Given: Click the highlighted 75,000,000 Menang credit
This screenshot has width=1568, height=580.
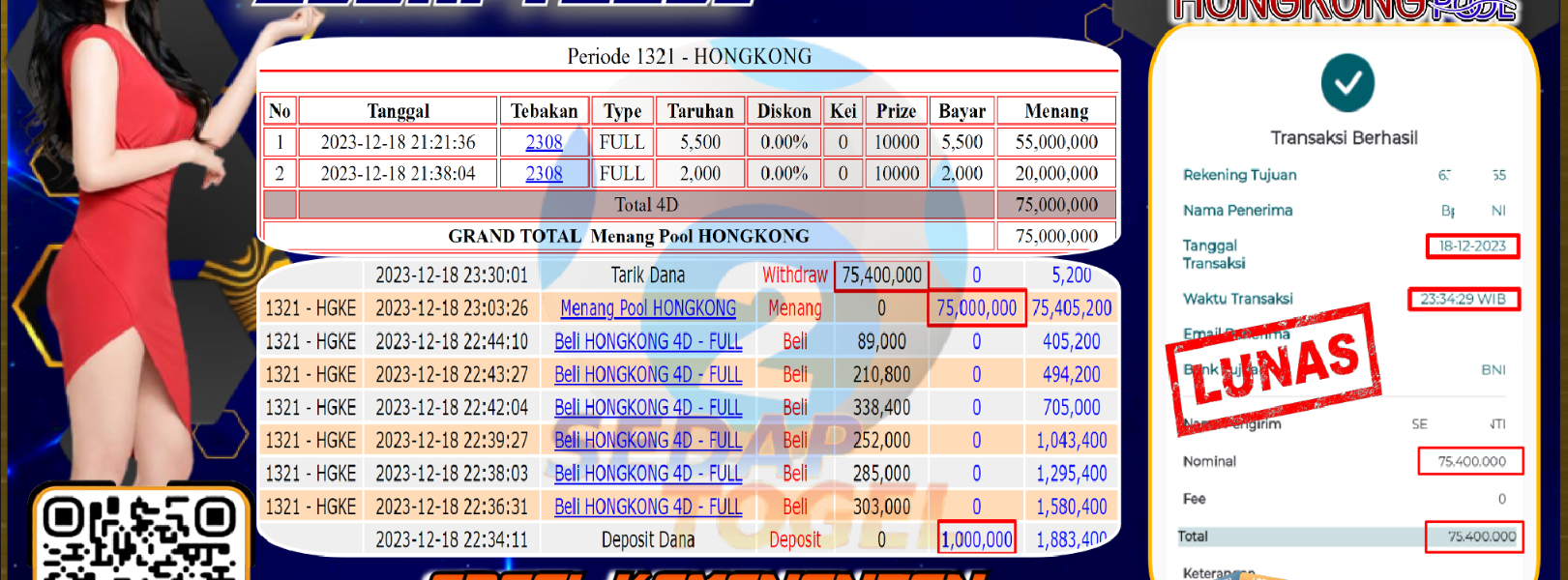Looking at the screenshot, I should click(977, 308).
